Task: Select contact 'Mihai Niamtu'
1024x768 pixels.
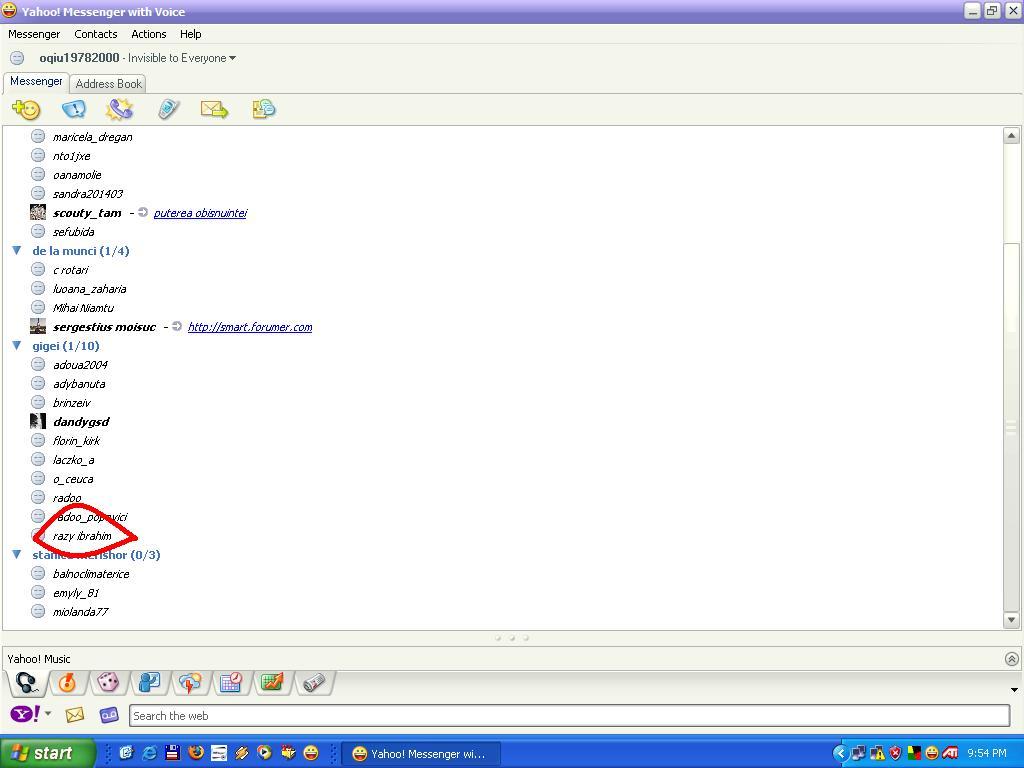Action: 83,308
